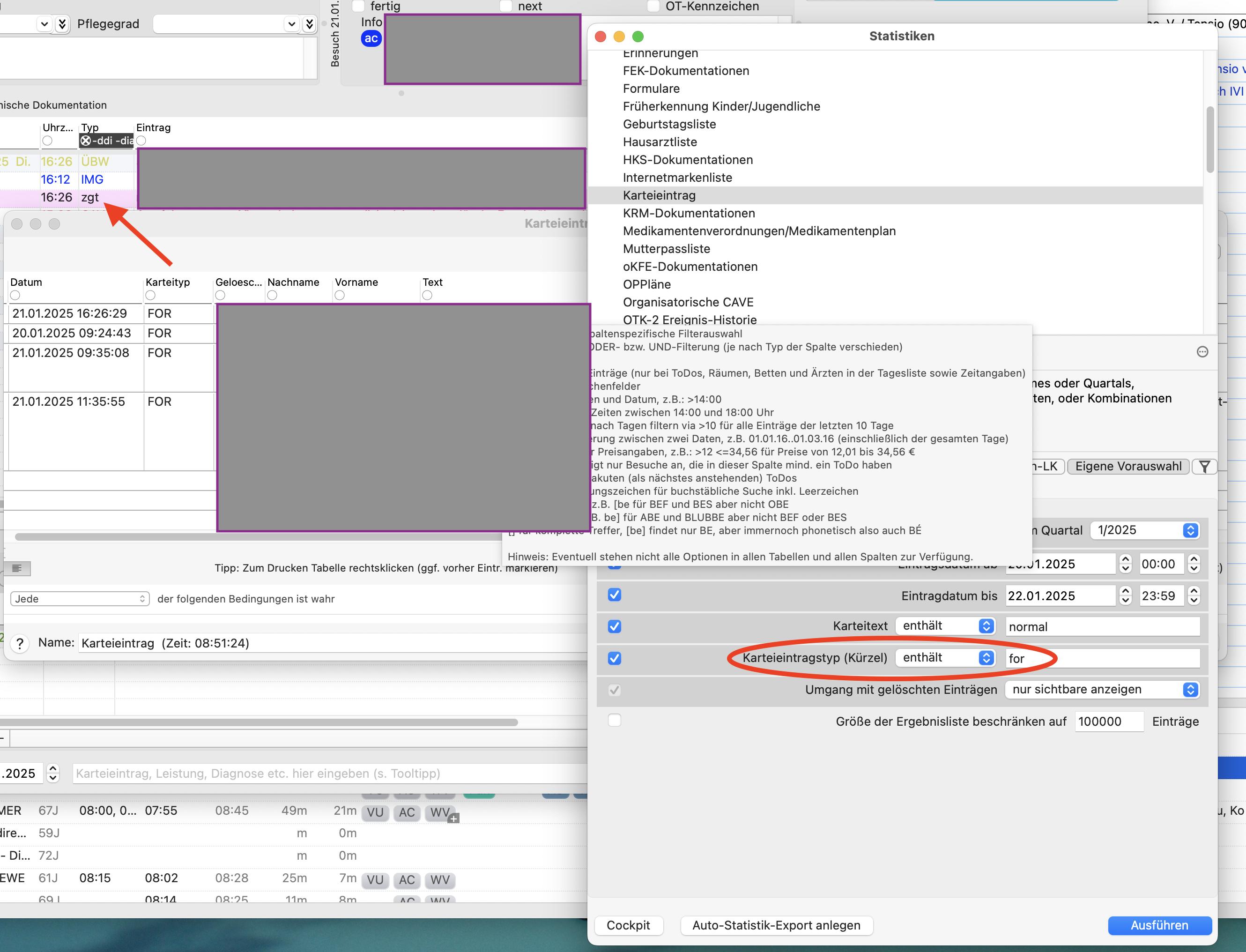Open the Quartal 1/2025 dropdown
The image size is (1246, 952).
click(x=1144, y=530)
